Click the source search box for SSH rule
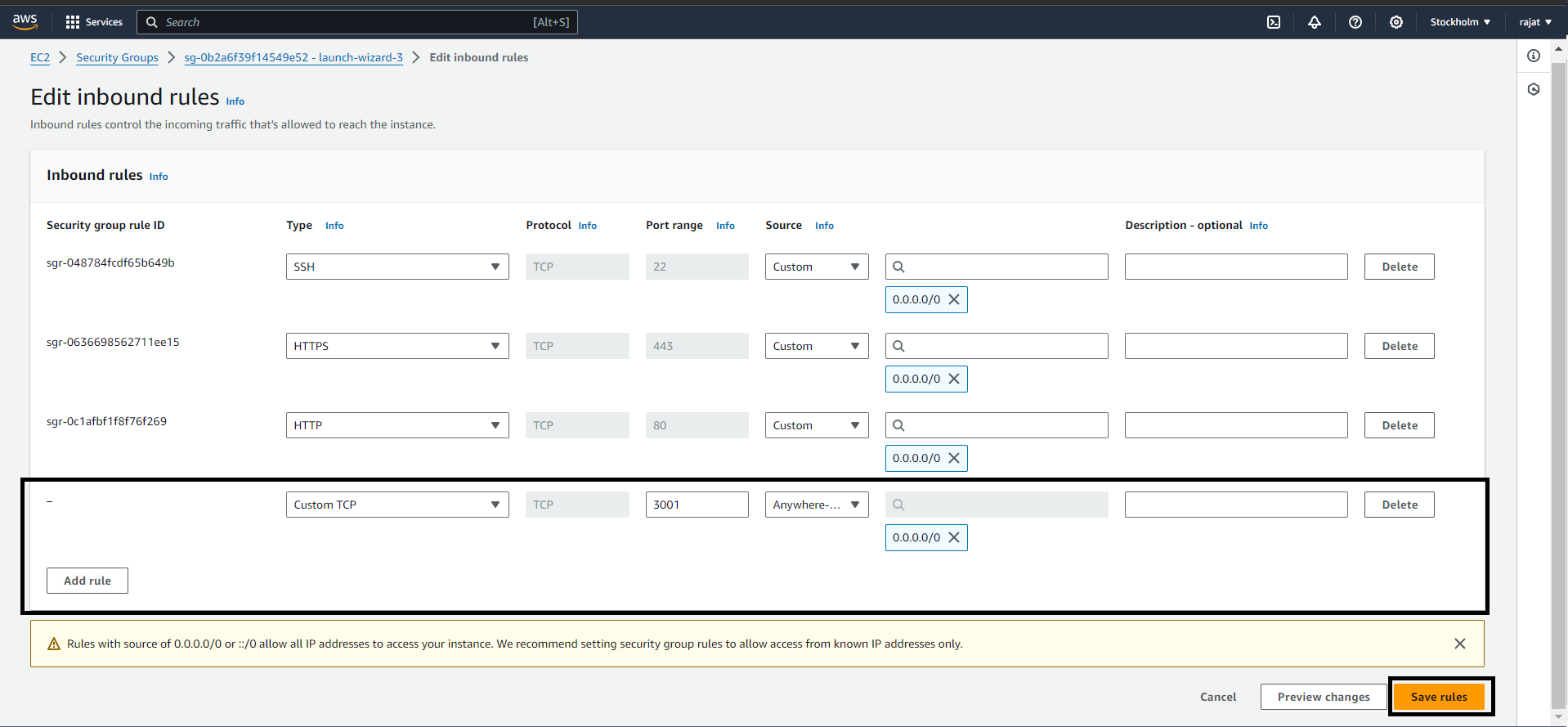 [997, 267]
